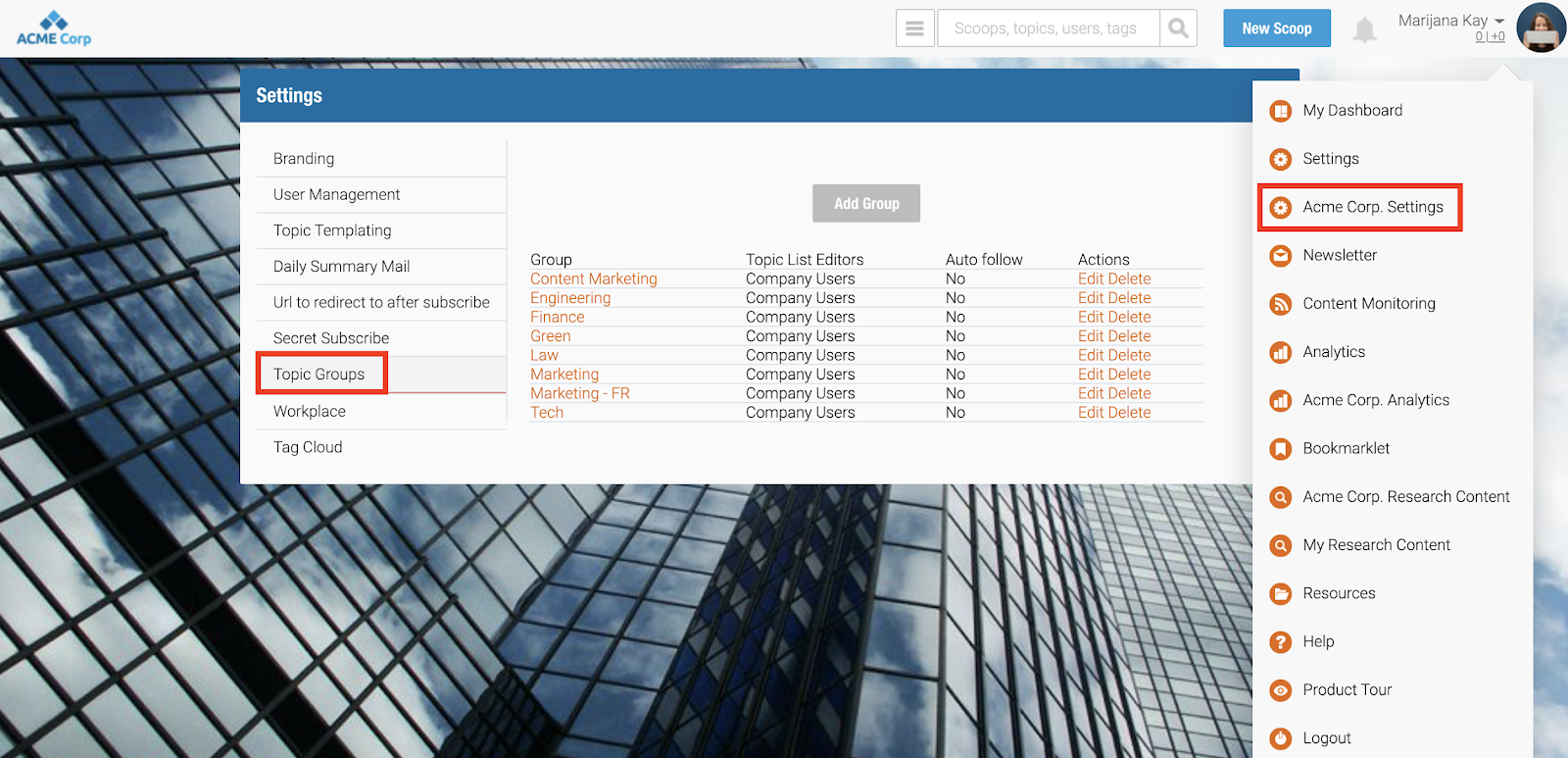Open My Dashboard from user menu
The height and width of the screenshot is (758, 1568).
(x=1352, y=111)
